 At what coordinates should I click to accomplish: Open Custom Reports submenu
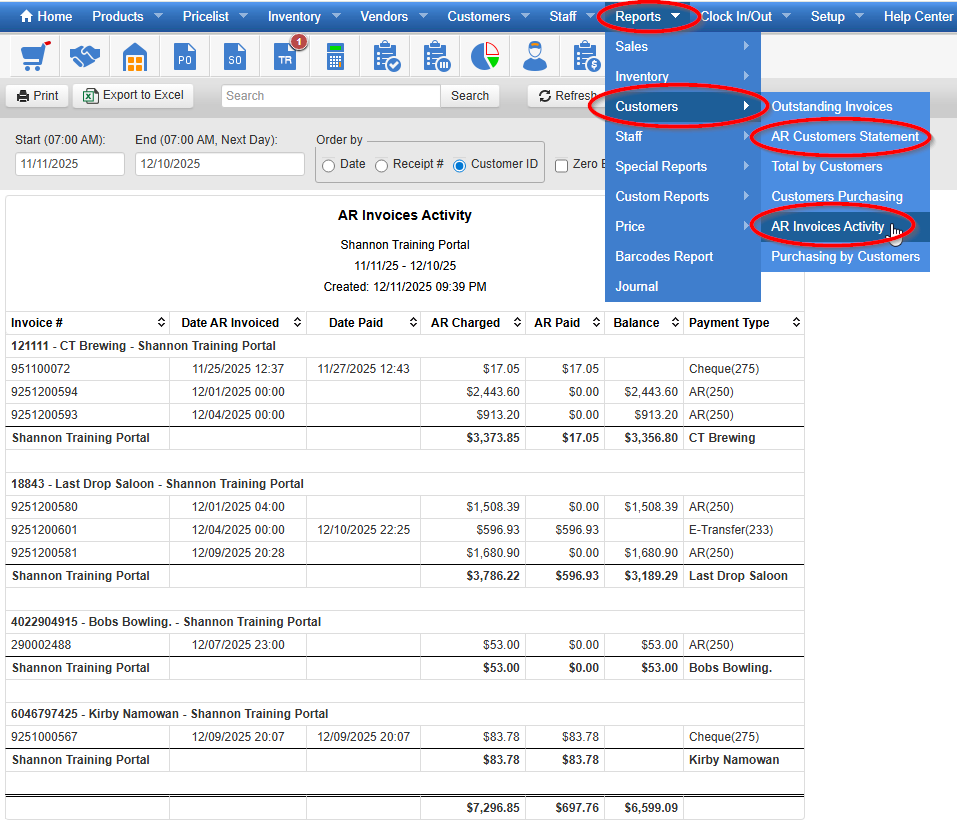tap(682, 197)
